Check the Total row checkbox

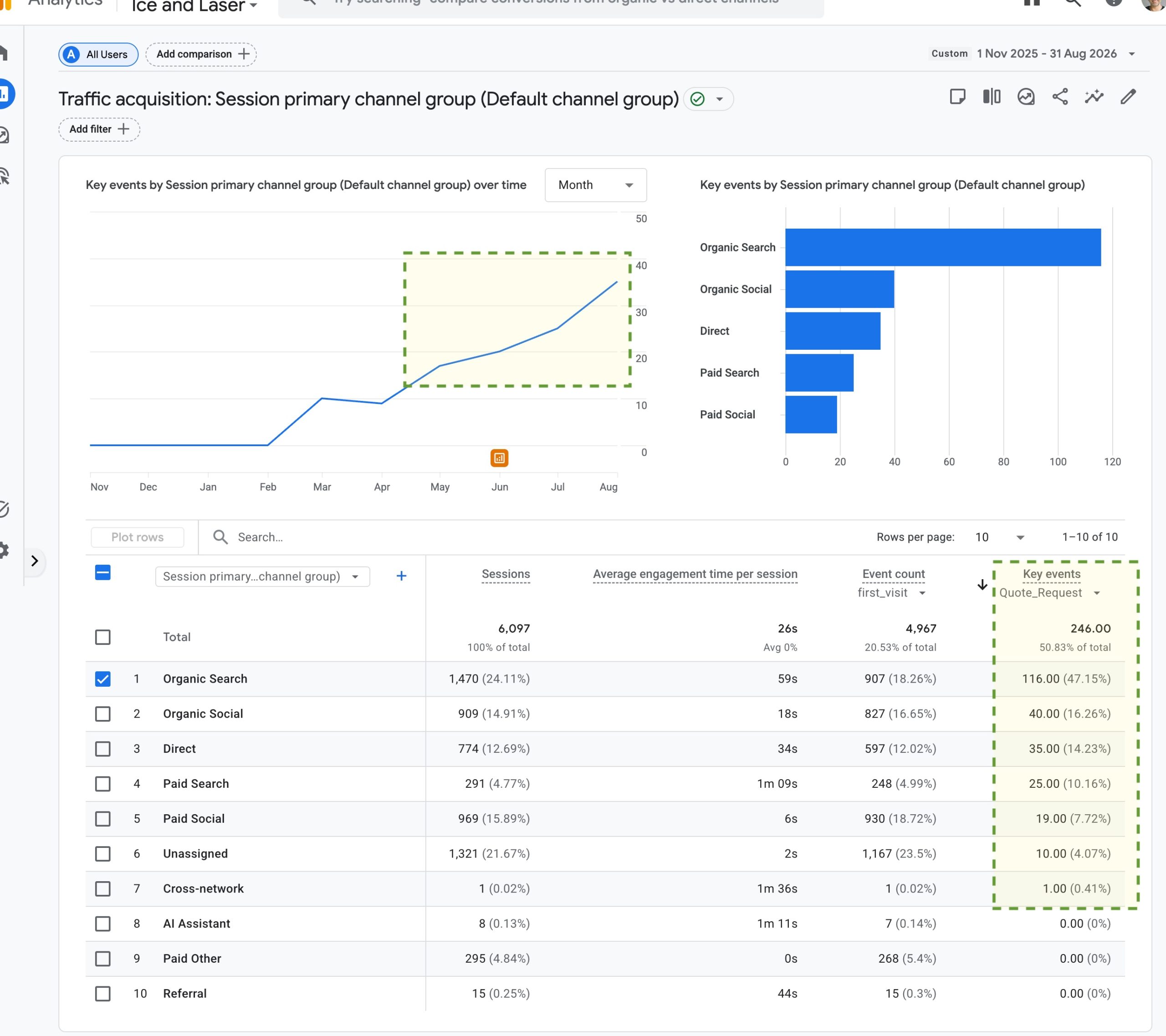pos(102,637)
